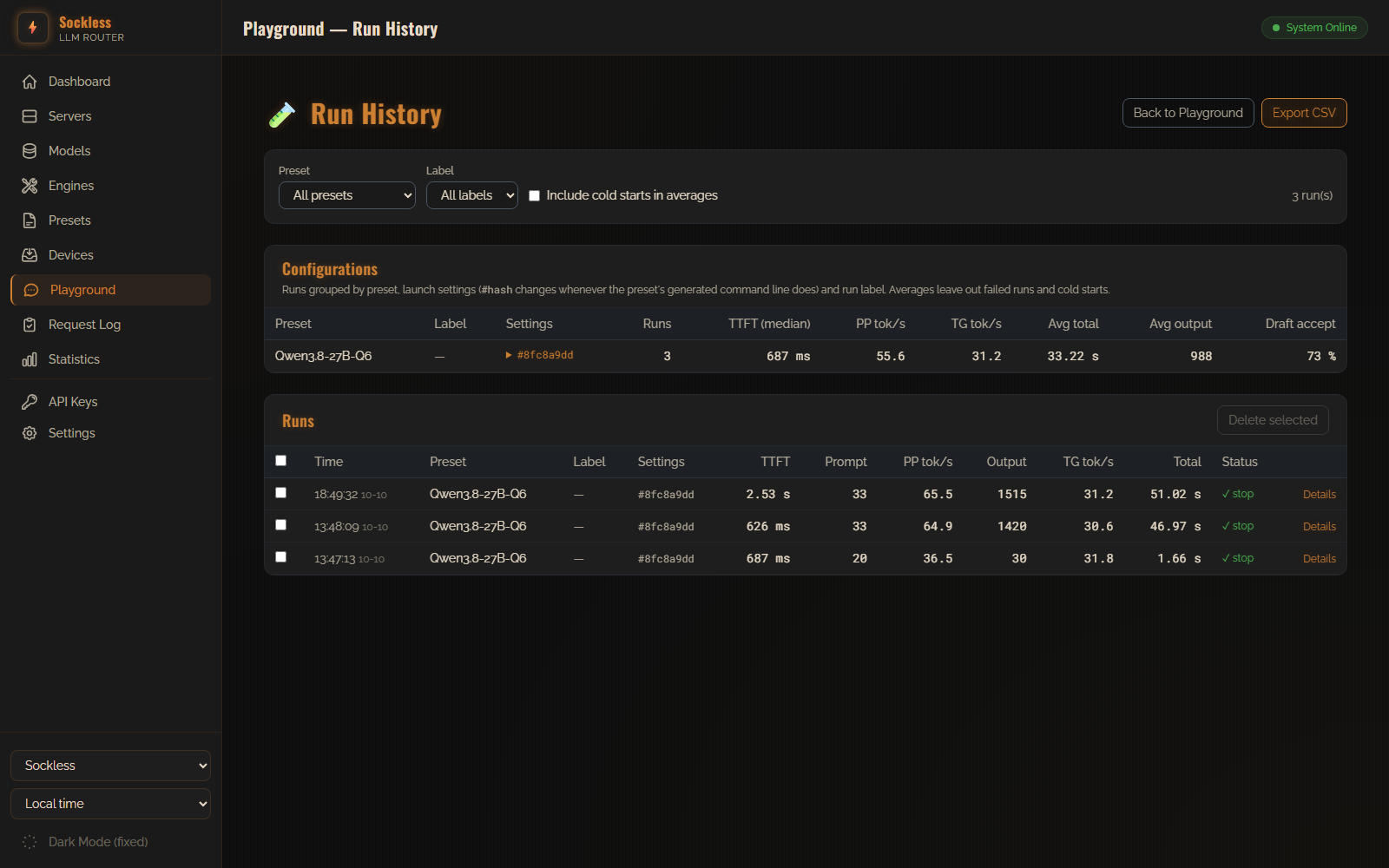Open the Sockless theme dropdown

[110, 766]
